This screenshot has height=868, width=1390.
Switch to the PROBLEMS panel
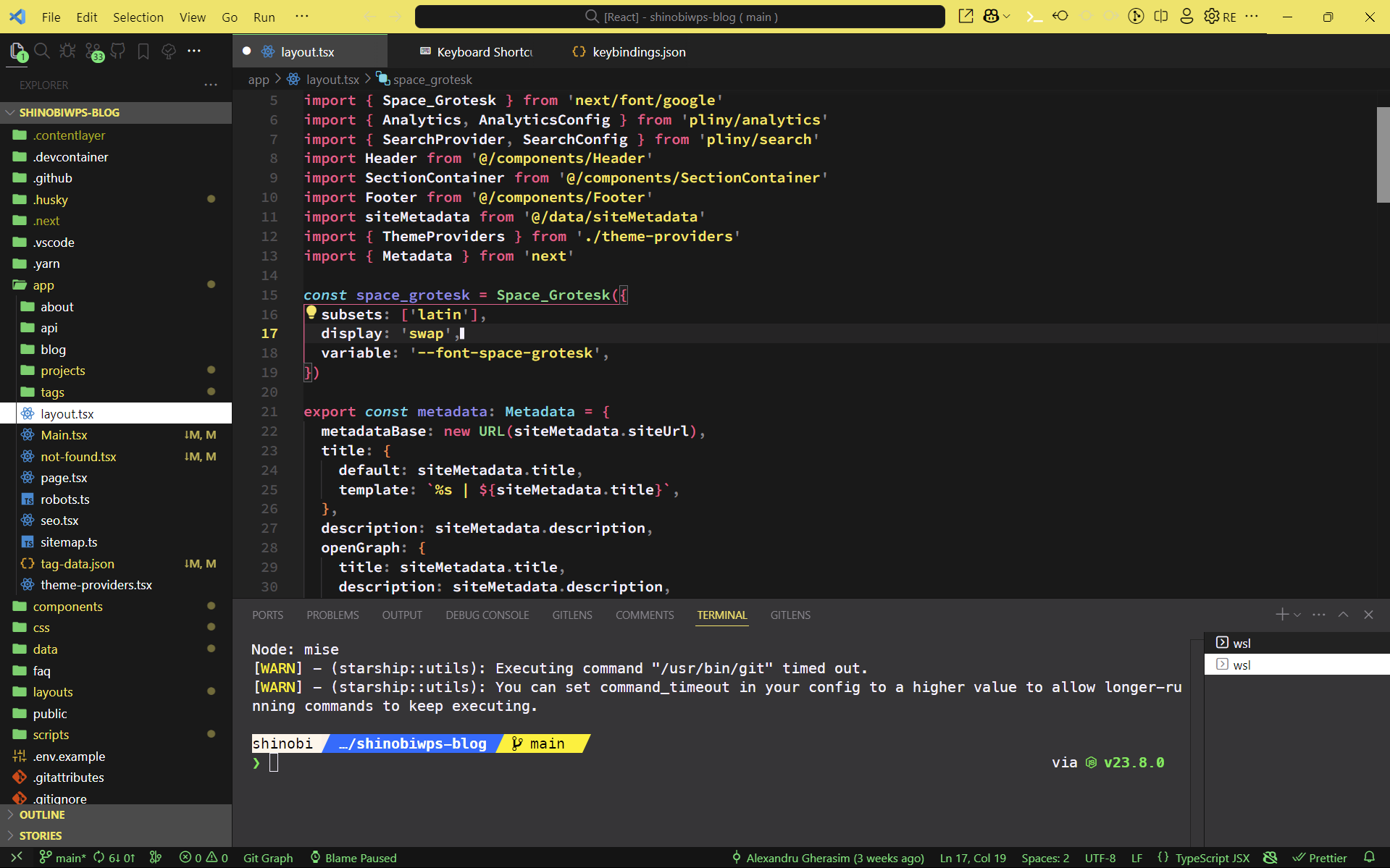(x=332, y=615)
